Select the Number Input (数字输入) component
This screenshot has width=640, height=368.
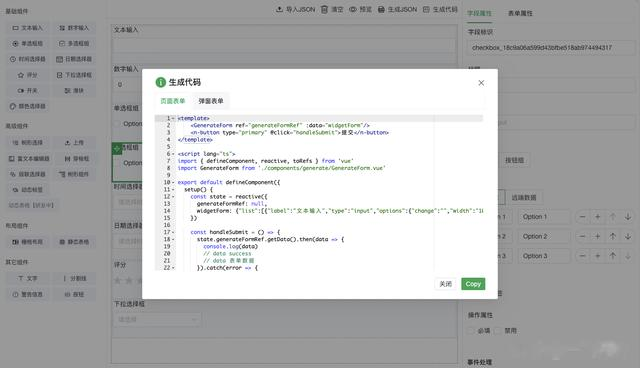[74, 28]
